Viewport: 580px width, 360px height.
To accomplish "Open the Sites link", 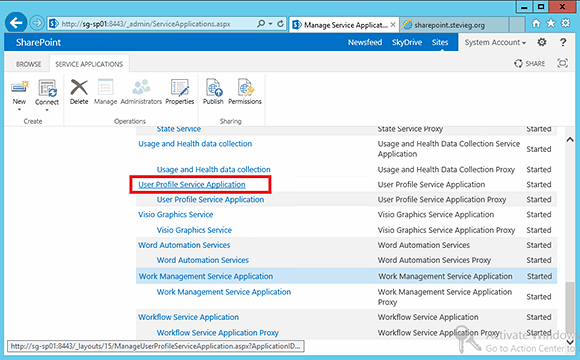I will pos(440,43).
